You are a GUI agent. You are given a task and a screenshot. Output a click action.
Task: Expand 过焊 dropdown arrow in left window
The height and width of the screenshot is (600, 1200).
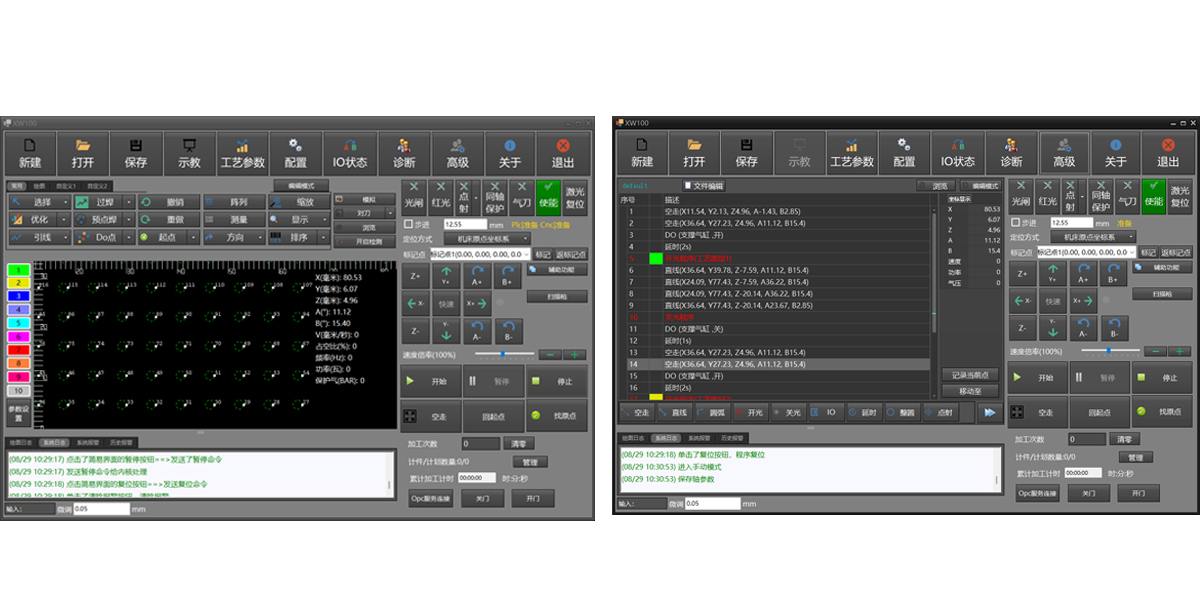click(x=129, y=202)
